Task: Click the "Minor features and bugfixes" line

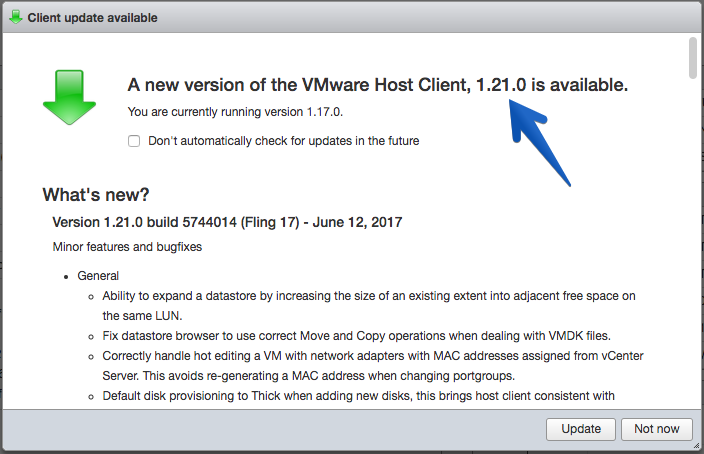Action: pyautogui.click(x=127, y=247)
